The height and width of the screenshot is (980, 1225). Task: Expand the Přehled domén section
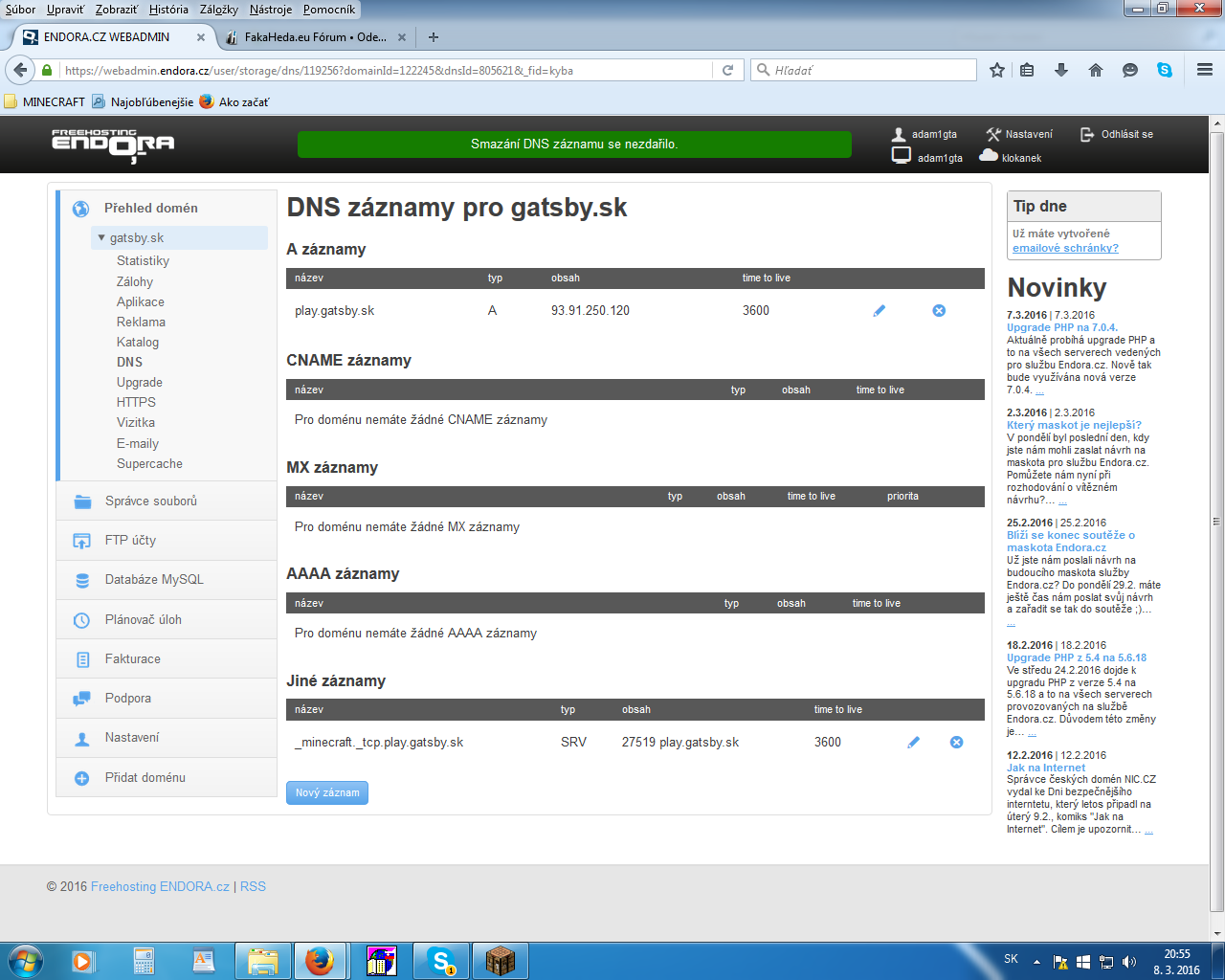coord(150,208)
